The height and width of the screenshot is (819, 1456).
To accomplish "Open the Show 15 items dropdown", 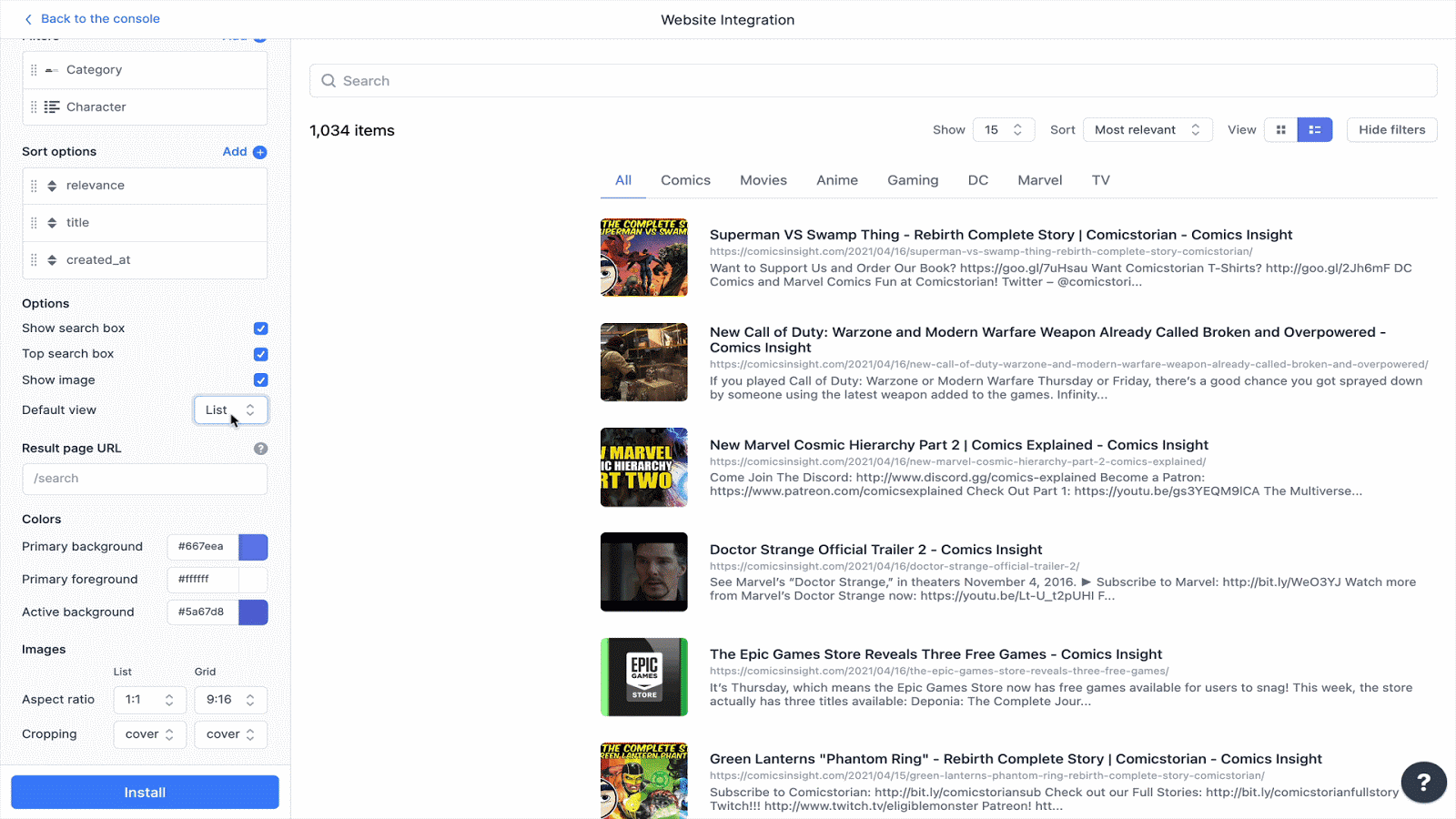I will (x=1004, y=130).
